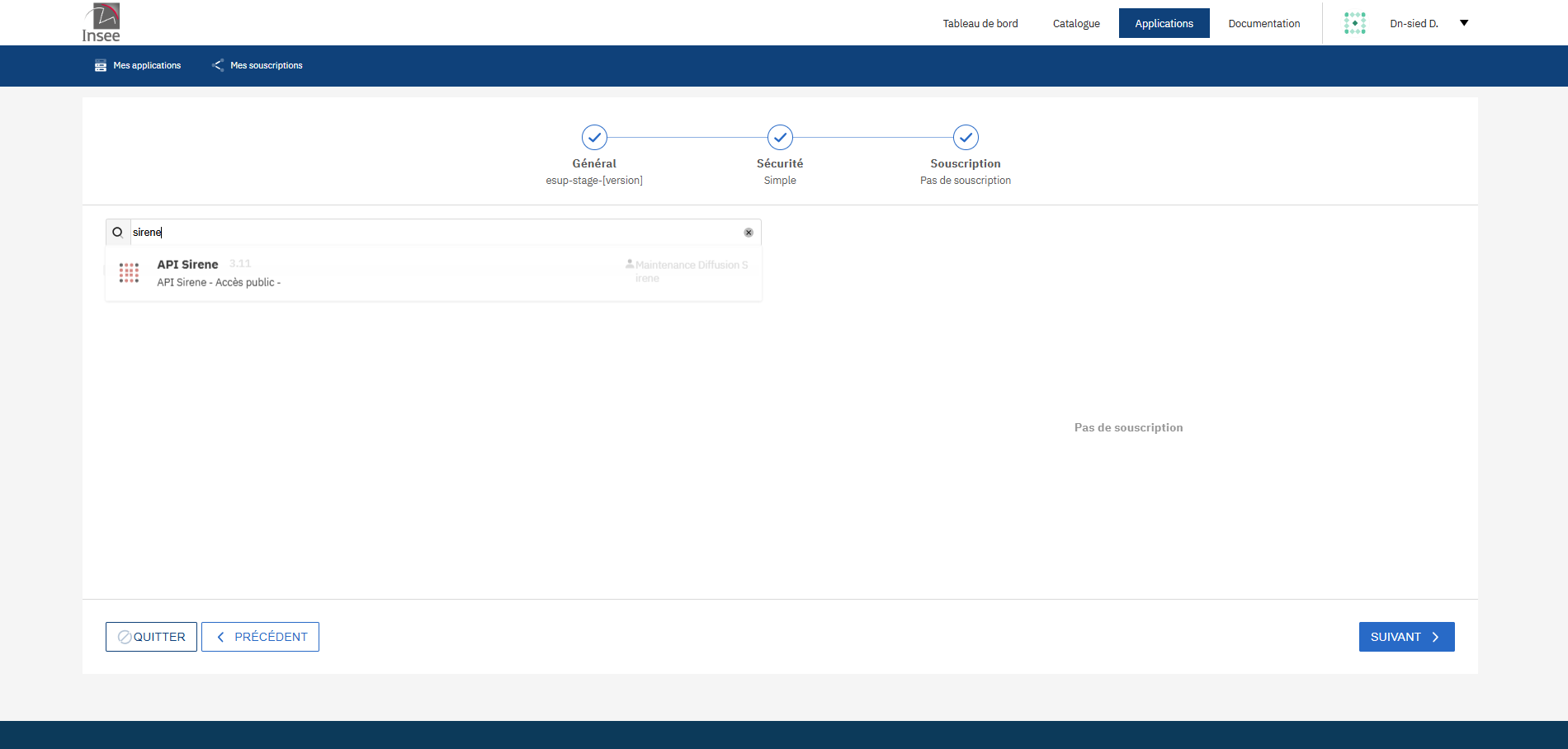Image resolution: width=1568 pixels, height=749 pixels.
Task: Click the QUITTER button
Action: (151, 637)
